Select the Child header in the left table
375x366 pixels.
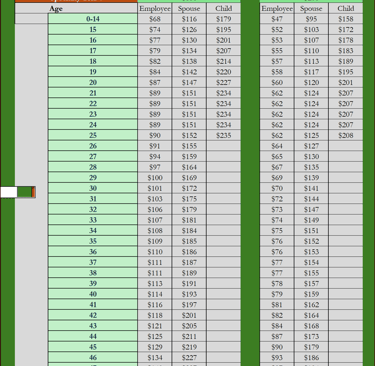pos(224,9)
